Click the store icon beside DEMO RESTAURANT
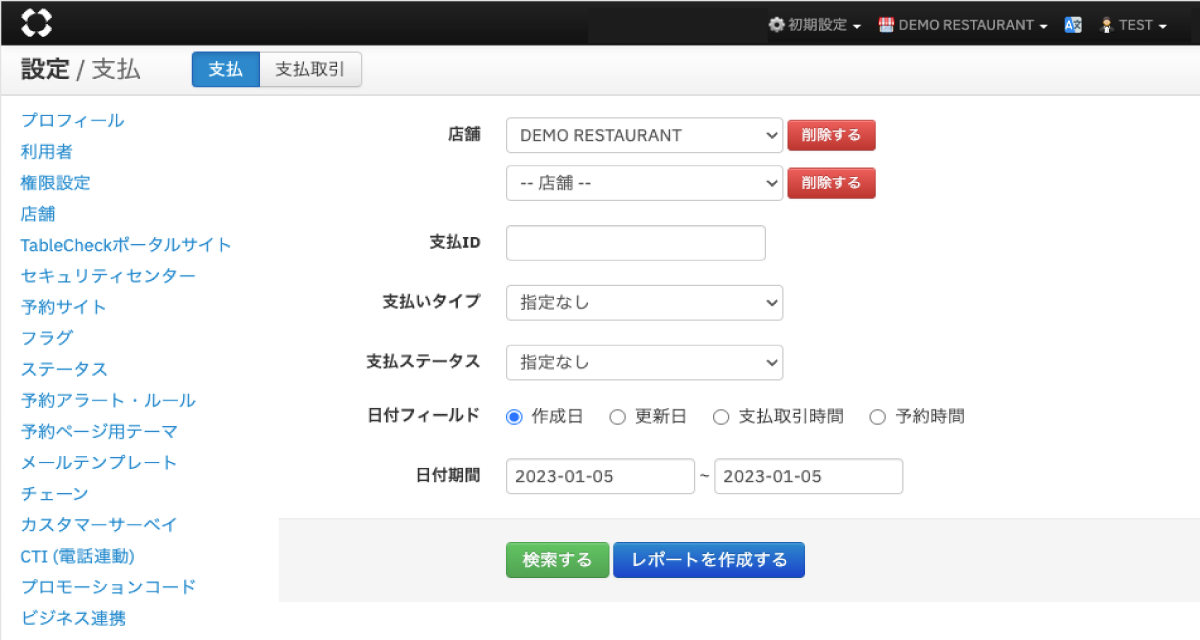 [886, 25]
